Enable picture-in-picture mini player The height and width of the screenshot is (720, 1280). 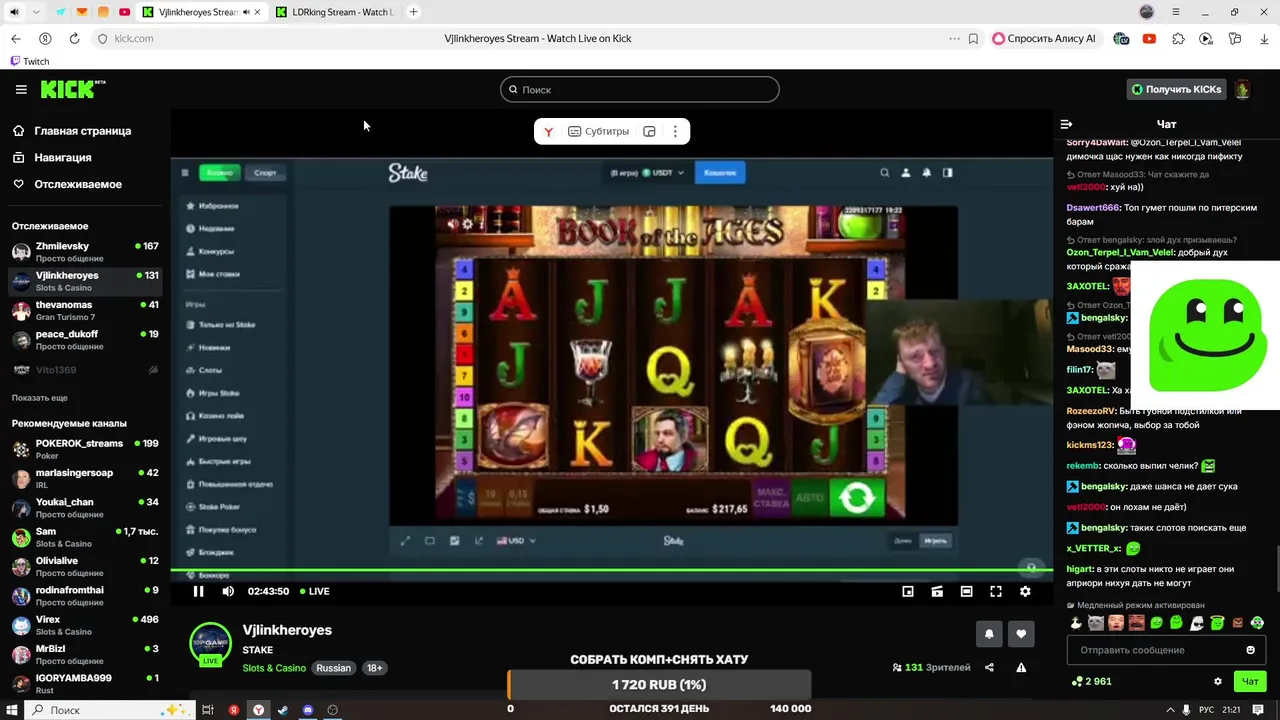[908, 591]
